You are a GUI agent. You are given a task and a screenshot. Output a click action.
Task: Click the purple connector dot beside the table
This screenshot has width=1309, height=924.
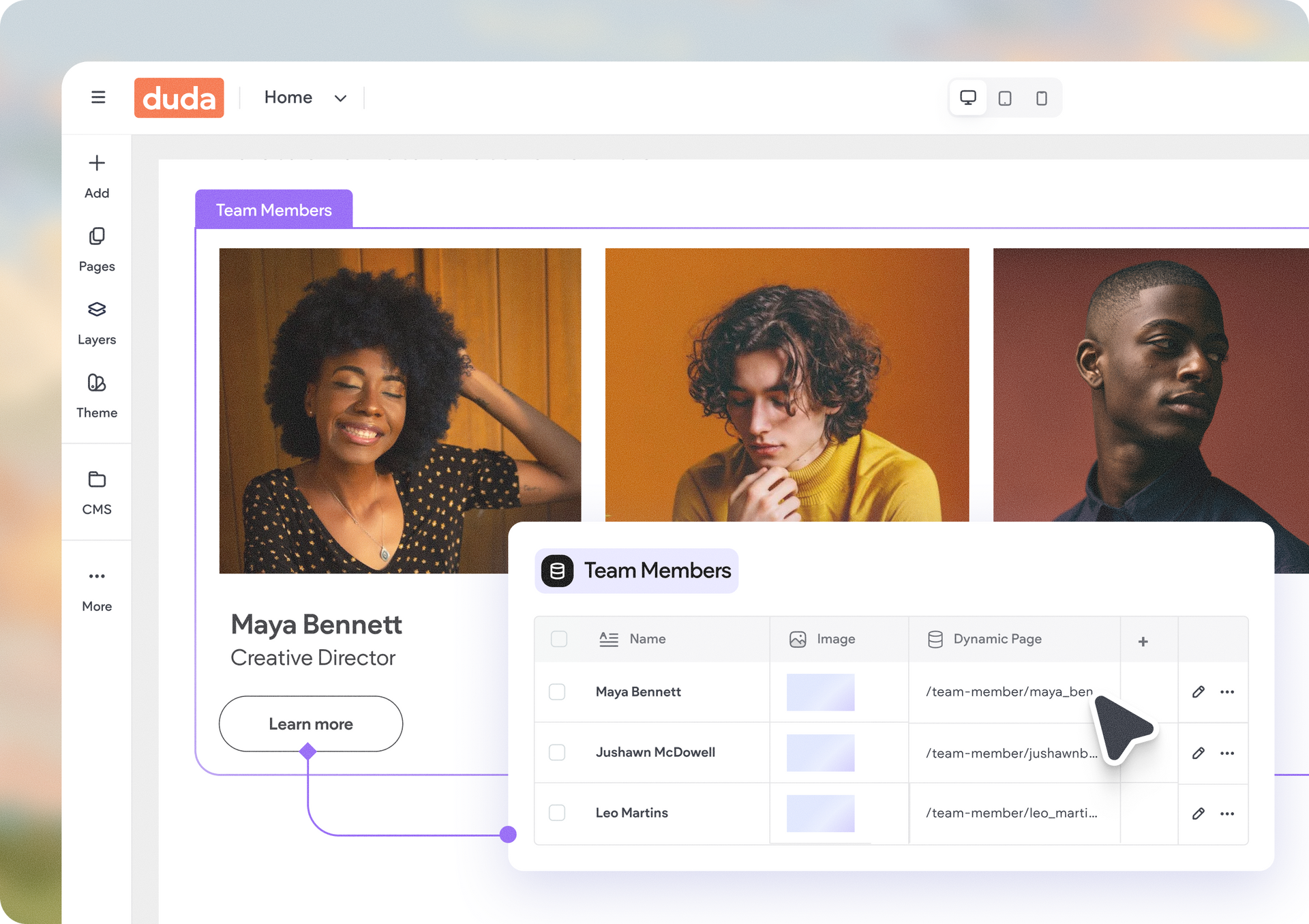pos(508,834)
